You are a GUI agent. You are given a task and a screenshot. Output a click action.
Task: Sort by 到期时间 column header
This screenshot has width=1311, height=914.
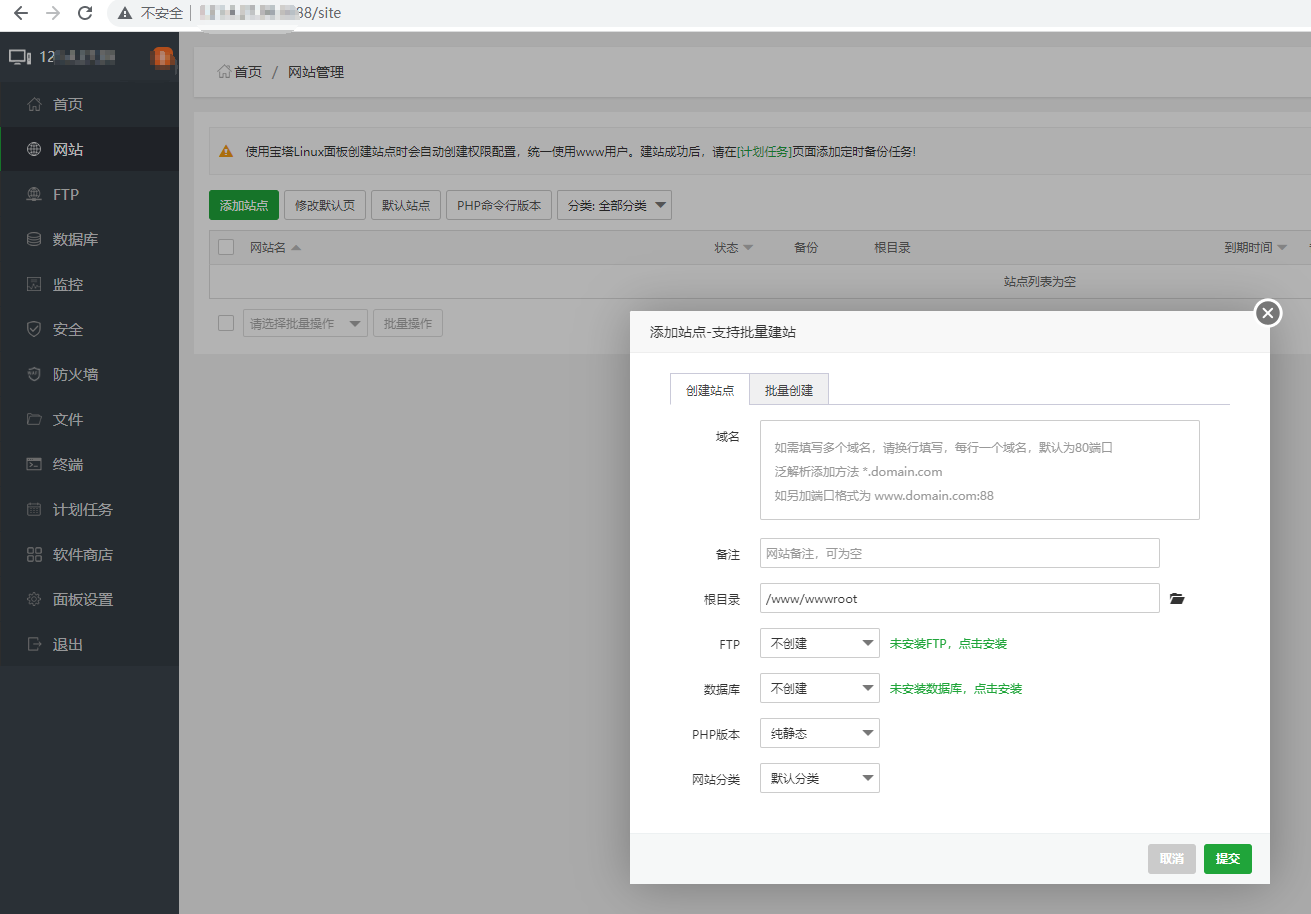tap(1255, 247)
